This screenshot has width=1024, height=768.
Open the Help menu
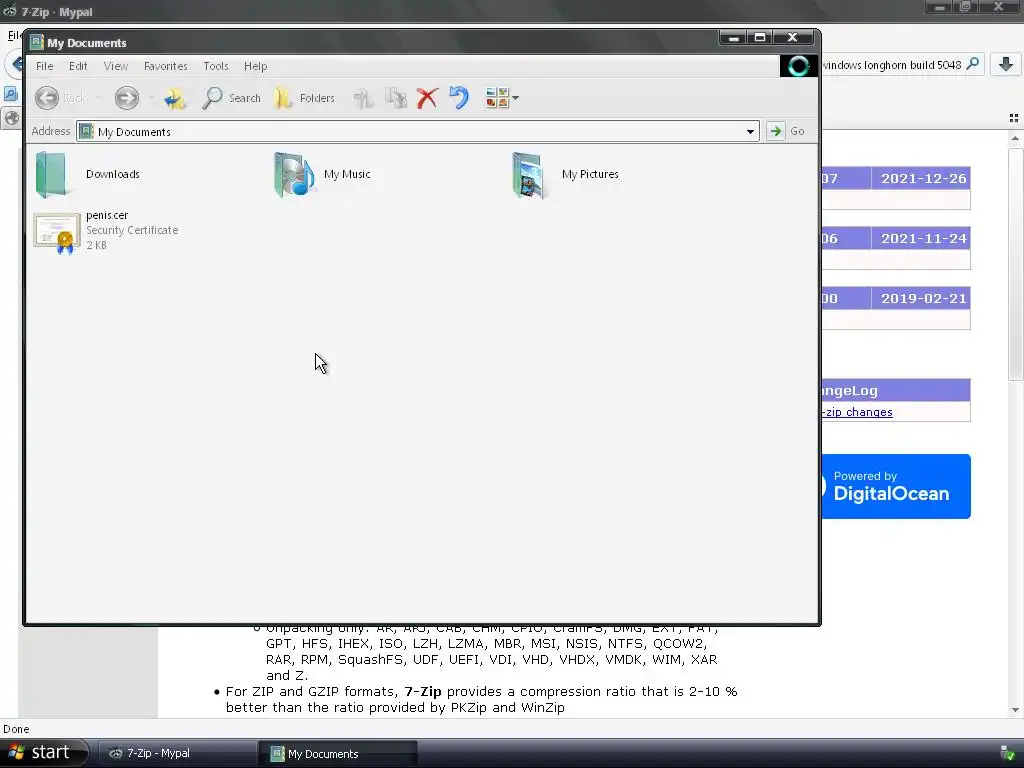[x=255, y=66]
